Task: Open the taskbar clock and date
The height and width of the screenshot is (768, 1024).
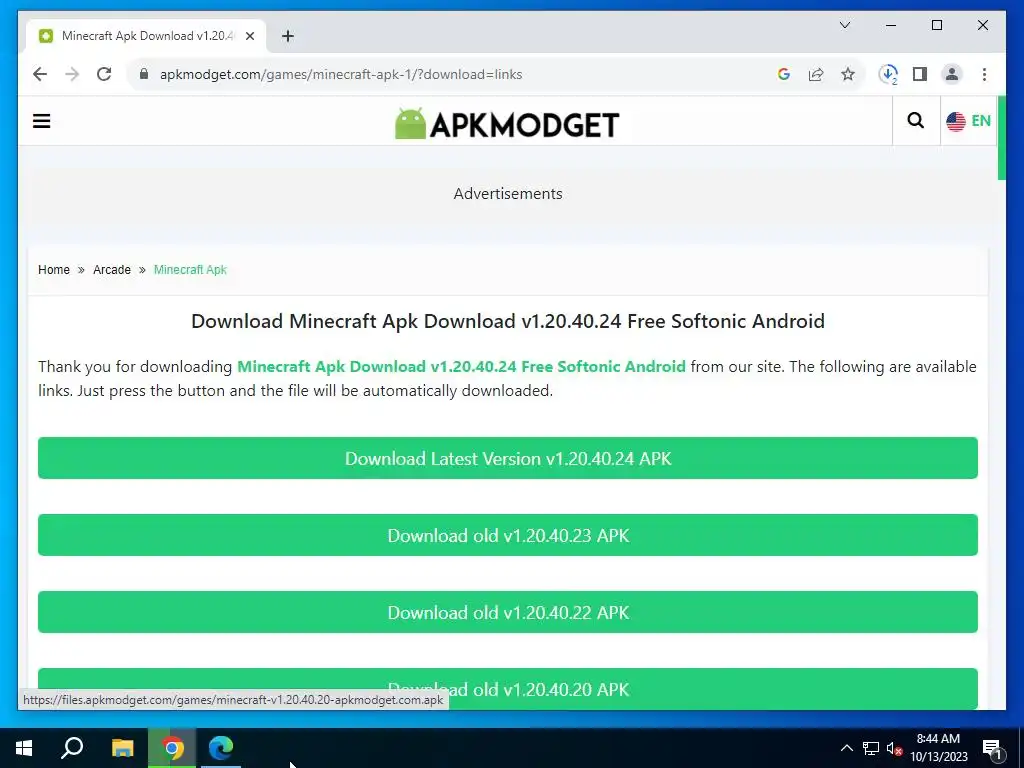Action: click(x=938, y=748)
